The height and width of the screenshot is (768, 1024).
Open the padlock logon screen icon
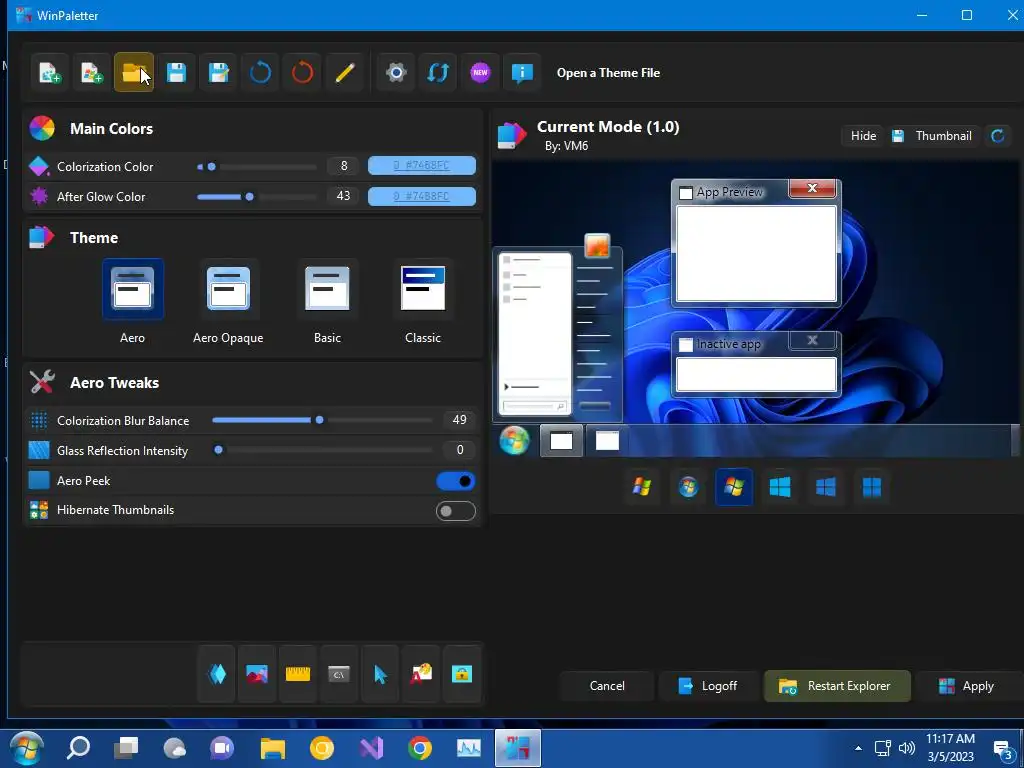point(462,674)
